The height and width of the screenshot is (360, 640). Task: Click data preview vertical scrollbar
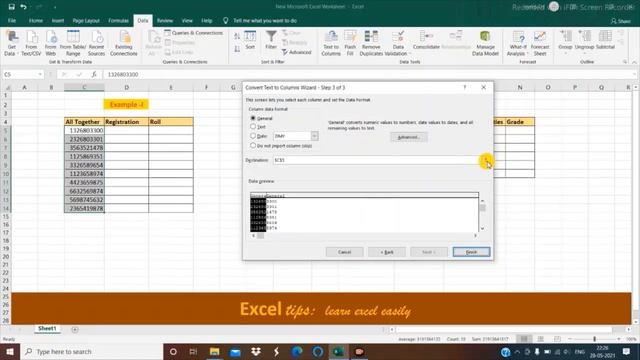[x=482, y=215]
